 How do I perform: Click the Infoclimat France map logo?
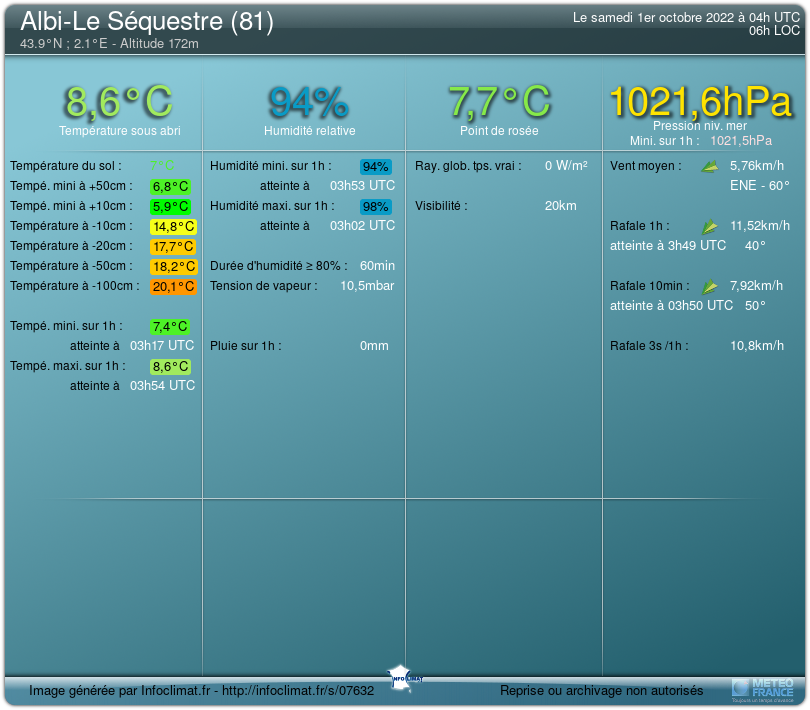point(405,675)
